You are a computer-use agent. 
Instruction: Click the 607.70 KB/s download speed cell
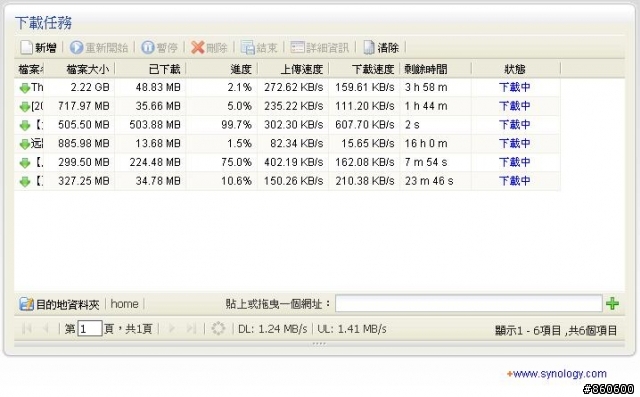pyautogui.click(x=364, y=125)
